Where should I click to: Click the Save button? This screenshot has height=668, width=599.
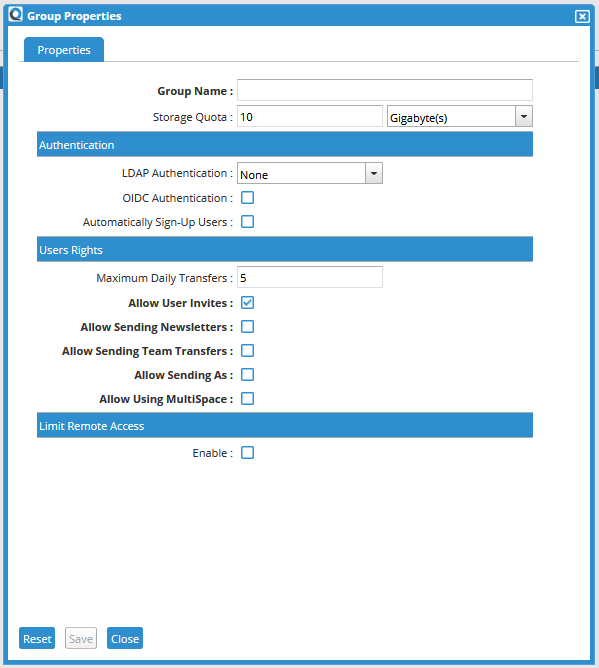[x=81, y=638]
